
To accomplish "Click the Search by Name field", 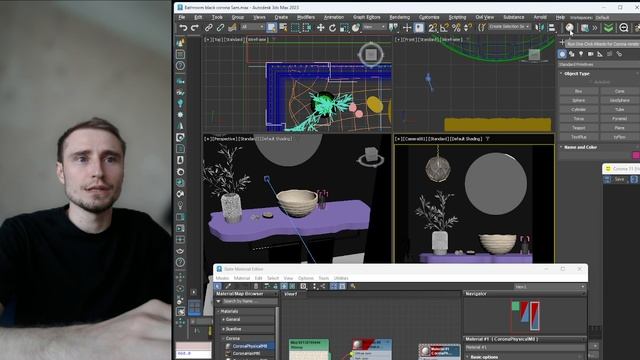I will (249, 301).
